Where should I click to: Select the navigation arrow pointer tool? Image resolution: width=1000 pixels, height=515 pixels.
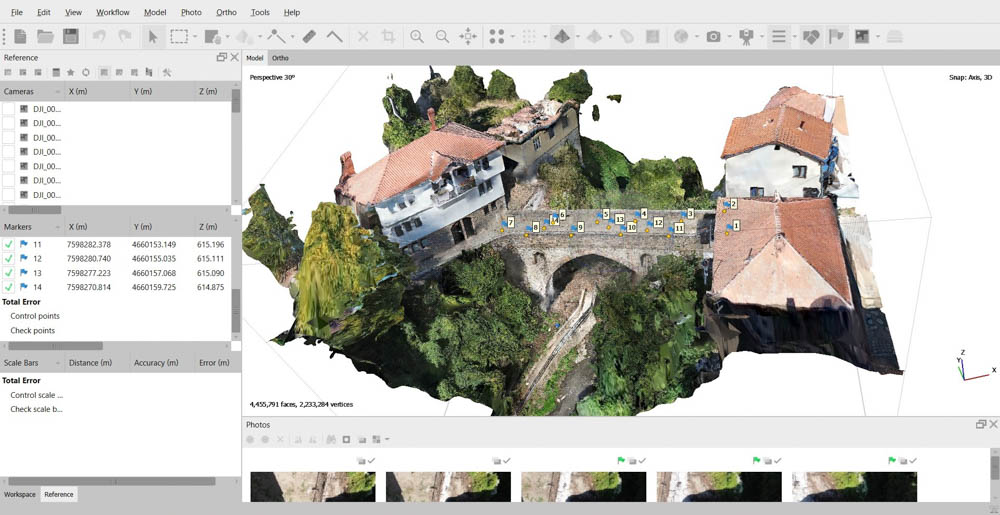[153, 36]
